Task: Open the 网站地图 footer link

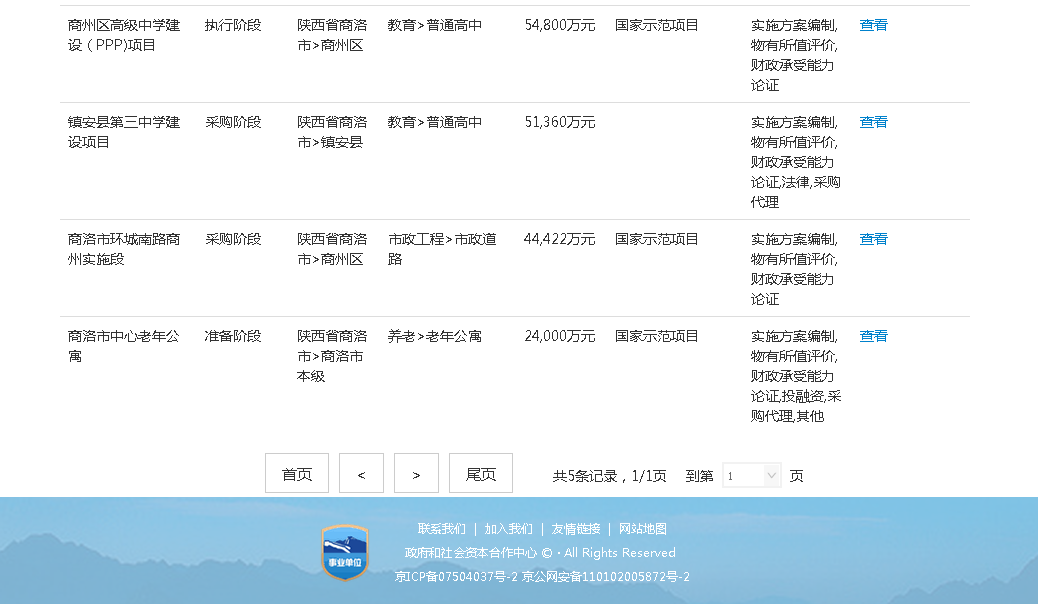Action: pos(641,528)
